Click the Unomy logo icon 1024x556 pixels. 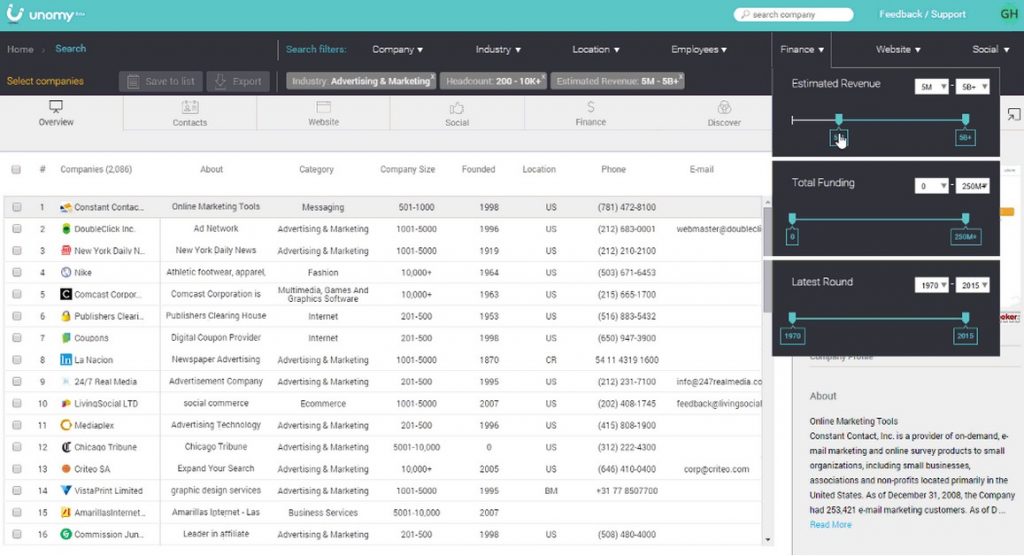pyautogui.click(x=15, y=13)
